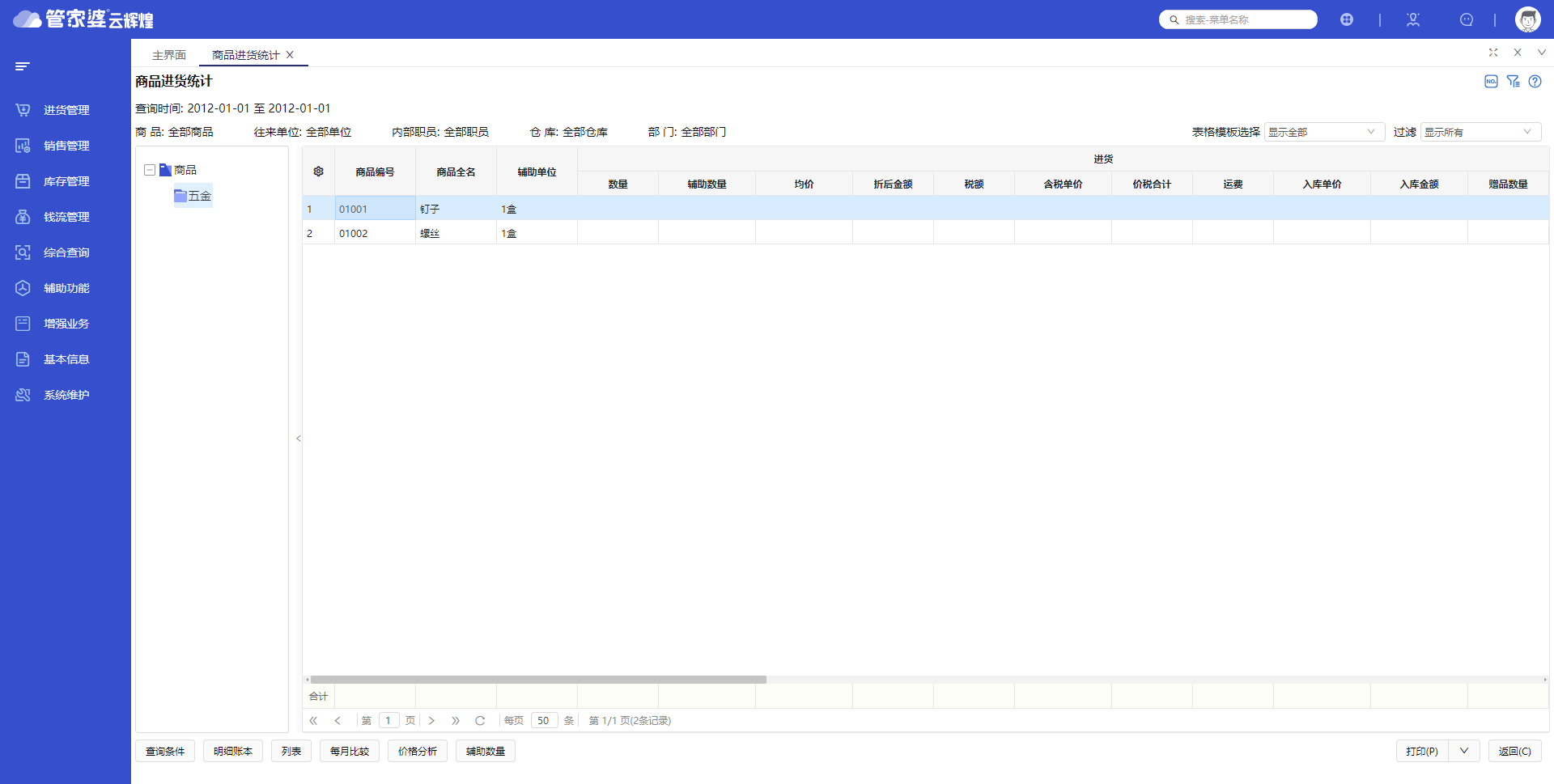Click the globe icon in the header

(1347, 19)
